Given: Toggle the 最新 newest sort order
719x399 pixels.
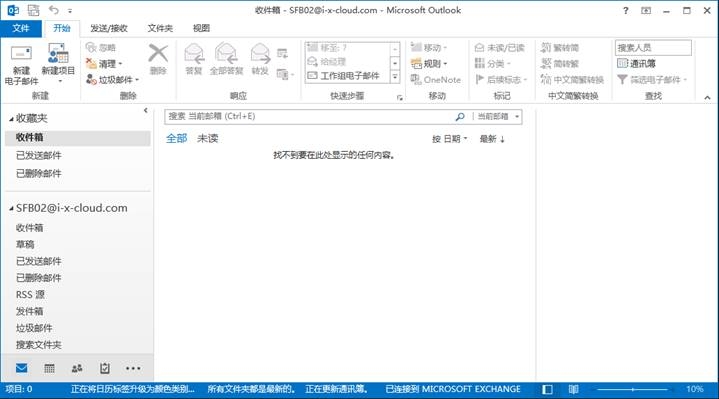Looking at the screenshot, I should pyautogui.click(x=492, y=139).
